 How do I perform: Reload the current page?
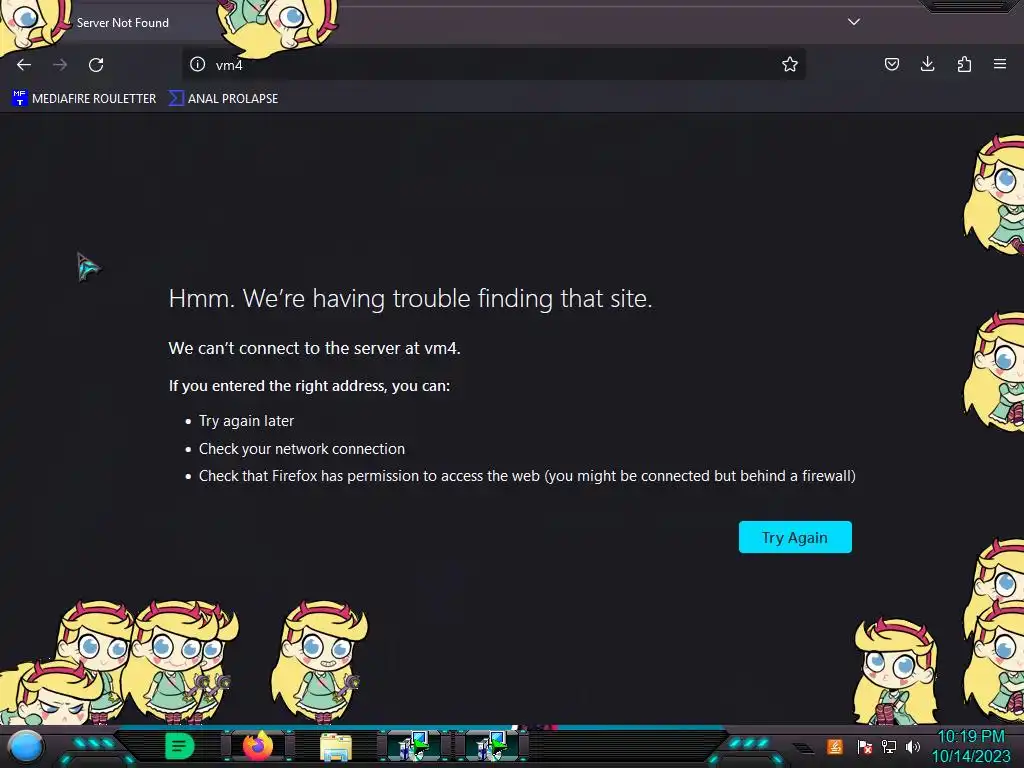click(96, 65)
